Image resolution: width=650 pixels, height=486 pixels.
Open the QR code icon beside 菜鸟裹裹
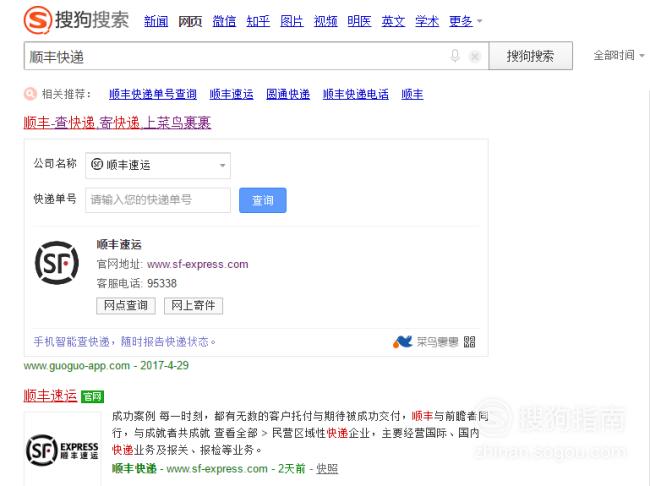tap(469, 342)
